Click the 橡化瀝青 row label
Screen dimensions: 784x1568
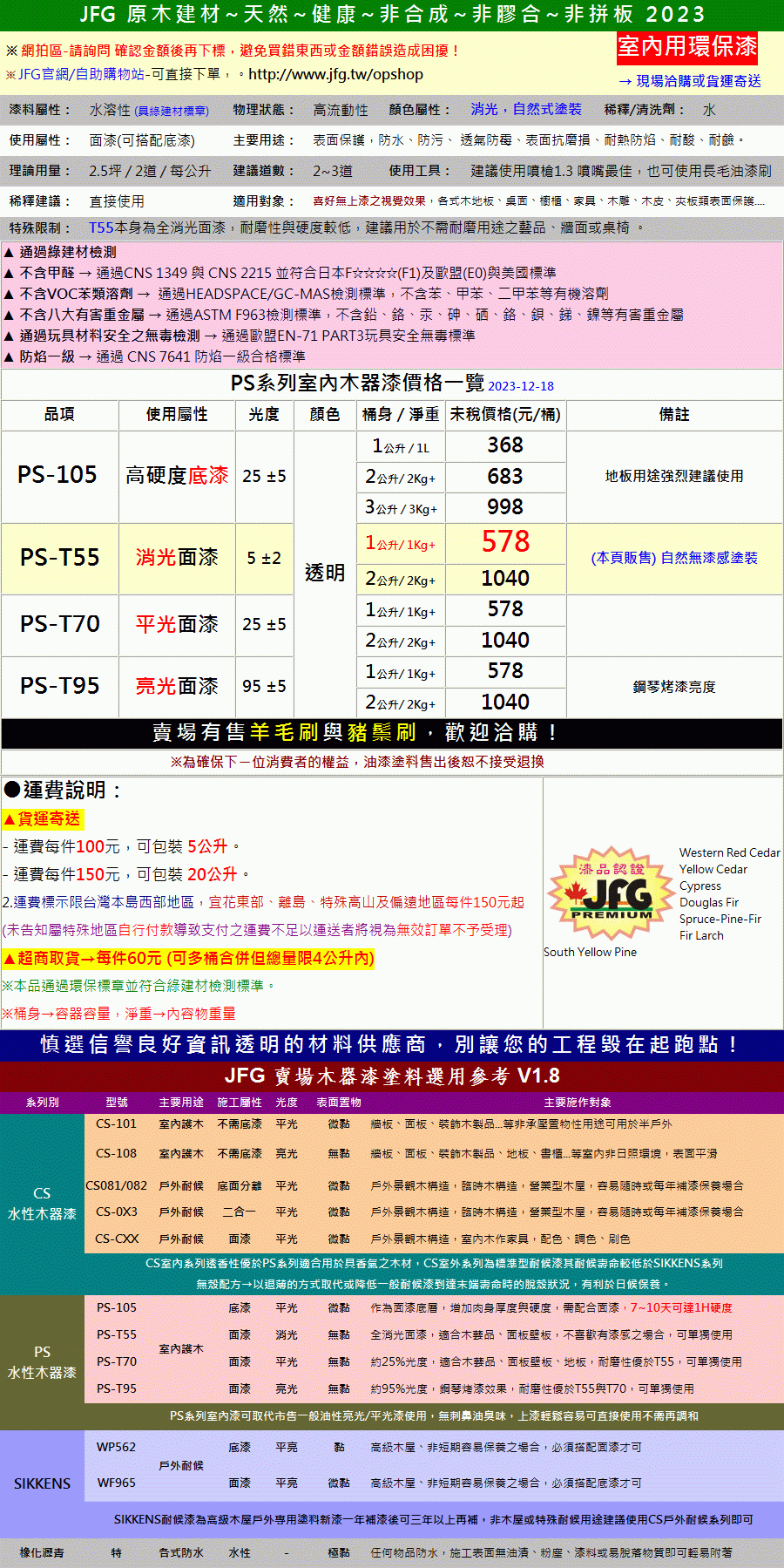click(42, 1553)
